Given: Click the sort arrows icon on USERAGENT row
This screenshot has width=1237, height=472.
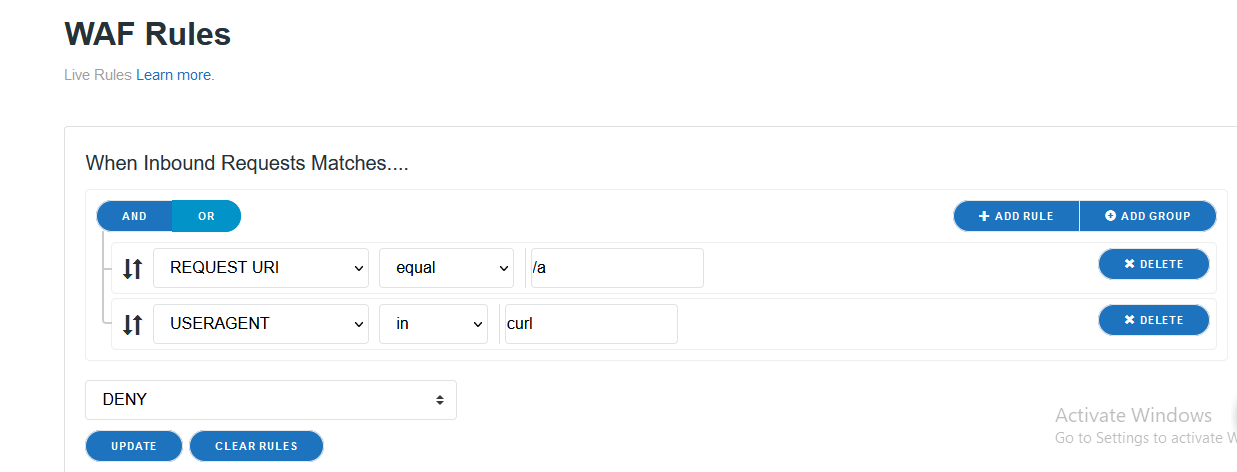Looking at the screenshot, I should click(133, 324).
